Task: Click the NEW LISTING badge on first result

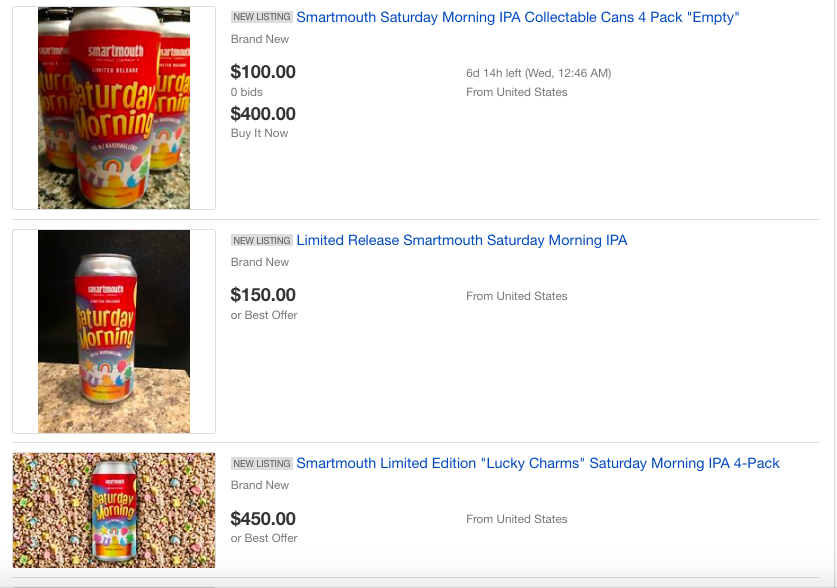Action: click(262, 17)
